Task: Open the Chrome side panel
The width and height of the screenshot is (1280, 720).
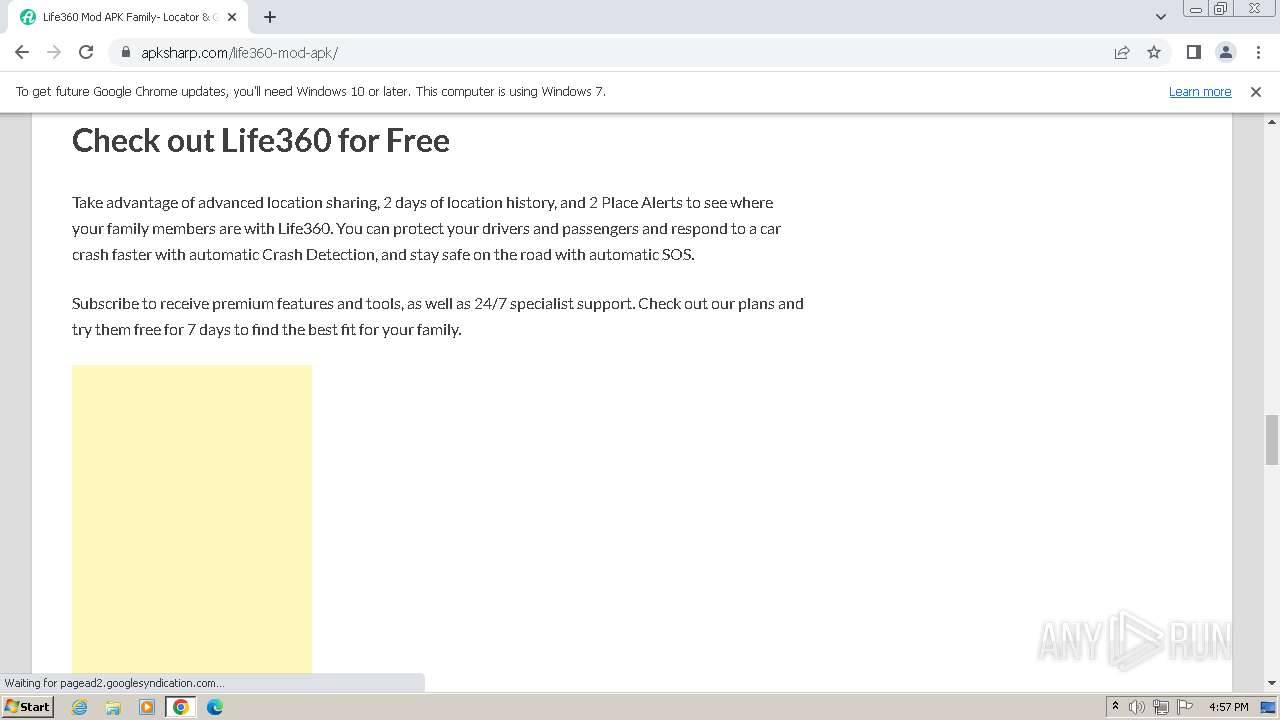Action: click(x=1194, y=52)
